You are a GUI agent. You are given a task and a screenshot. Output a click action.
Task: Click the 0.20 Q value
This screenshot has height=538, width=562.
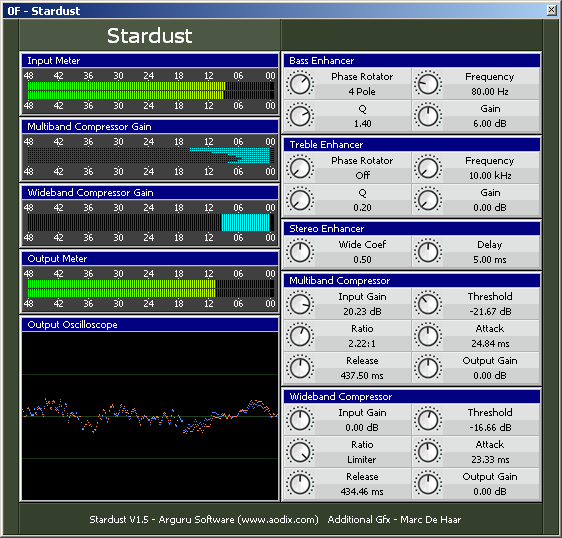(x=362, y=208)
